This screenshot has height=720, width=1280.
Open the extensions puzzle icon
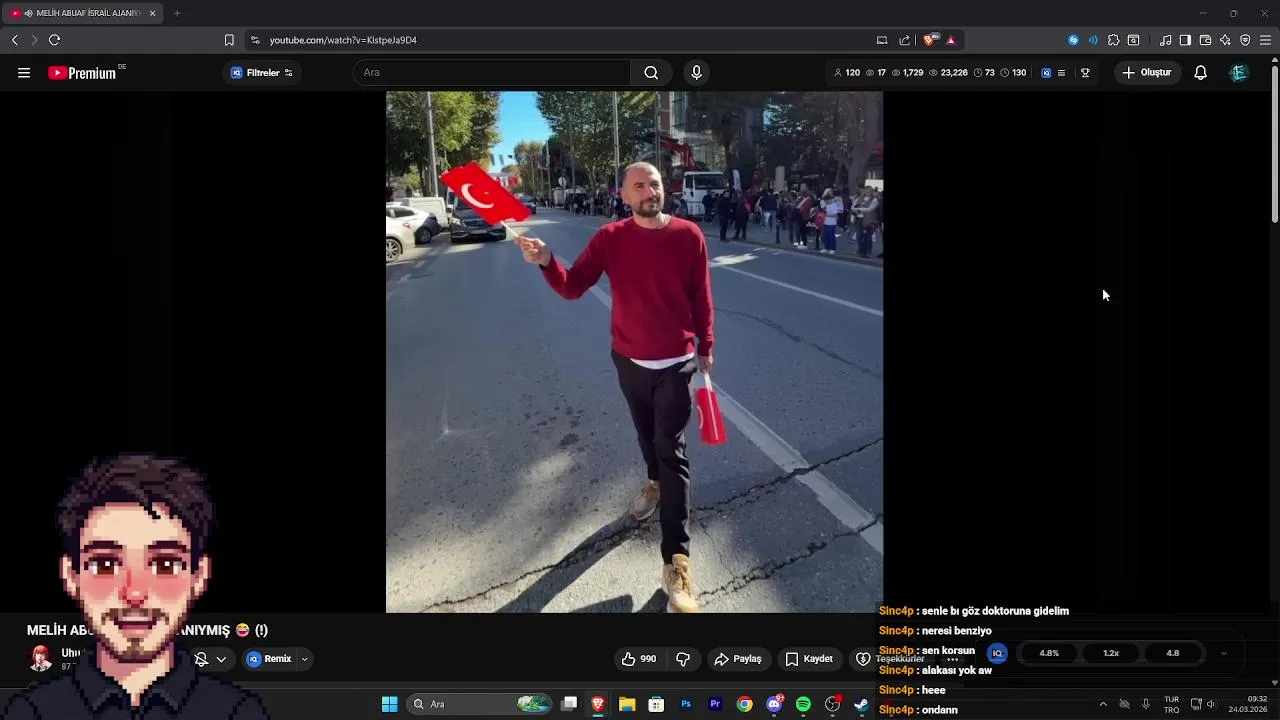1113,40
